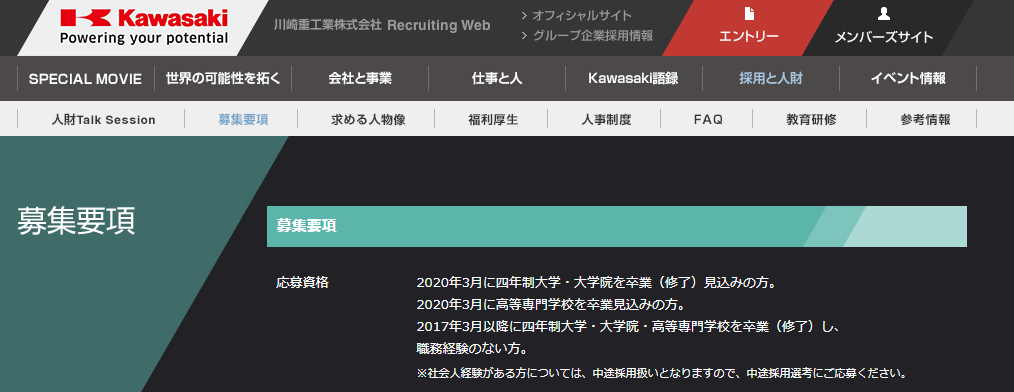Image resolution: width=1014 pixels, height=392 pixels.
Task: Select the Kawasaki語録 menu item
Action: (633, 79)
